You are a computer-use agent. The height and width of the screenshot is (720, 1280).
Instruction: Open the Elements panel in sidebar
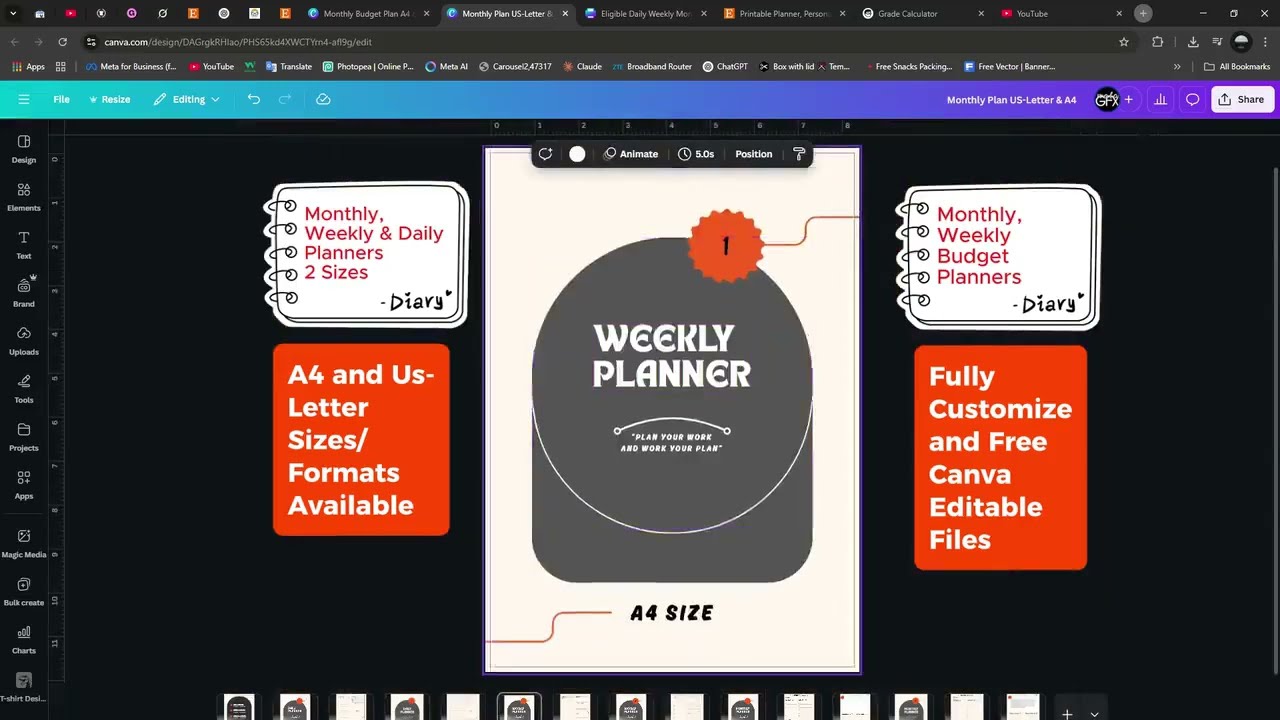point(24,197)
